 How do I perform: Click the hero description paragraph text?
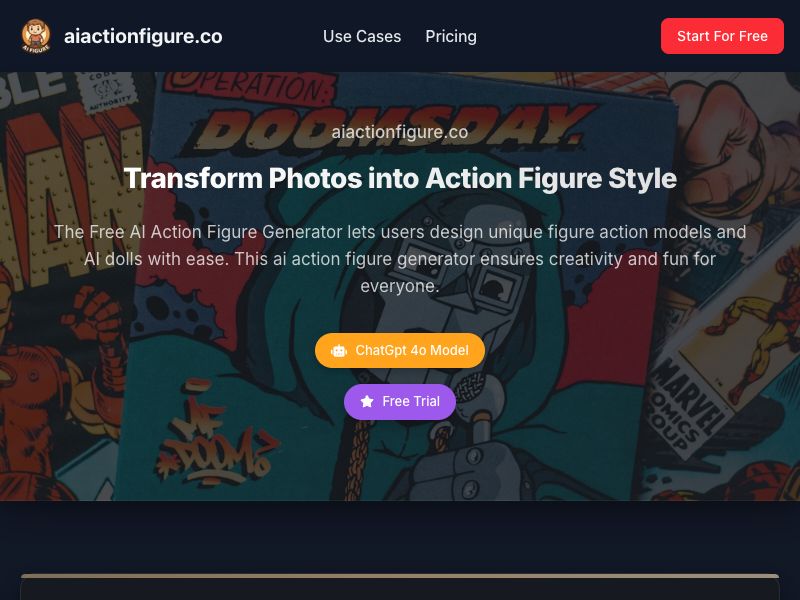[x=400, y=258]
